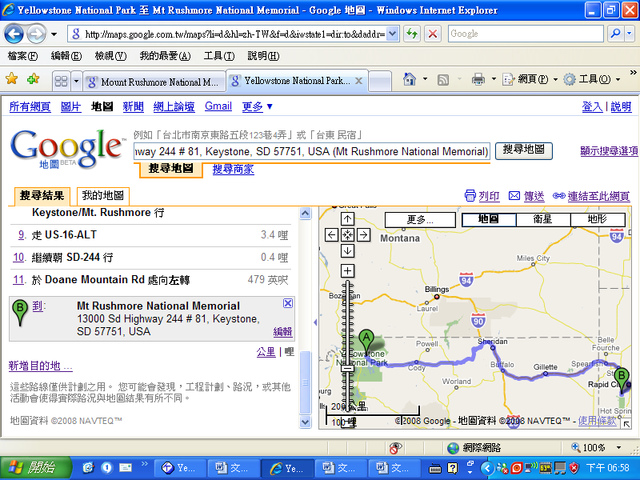Image resolution: width=640 pixels, height=480 pixels.
Task: Pan the map up with arrow button
Action: pyautogui.click(x=347, y=220)
